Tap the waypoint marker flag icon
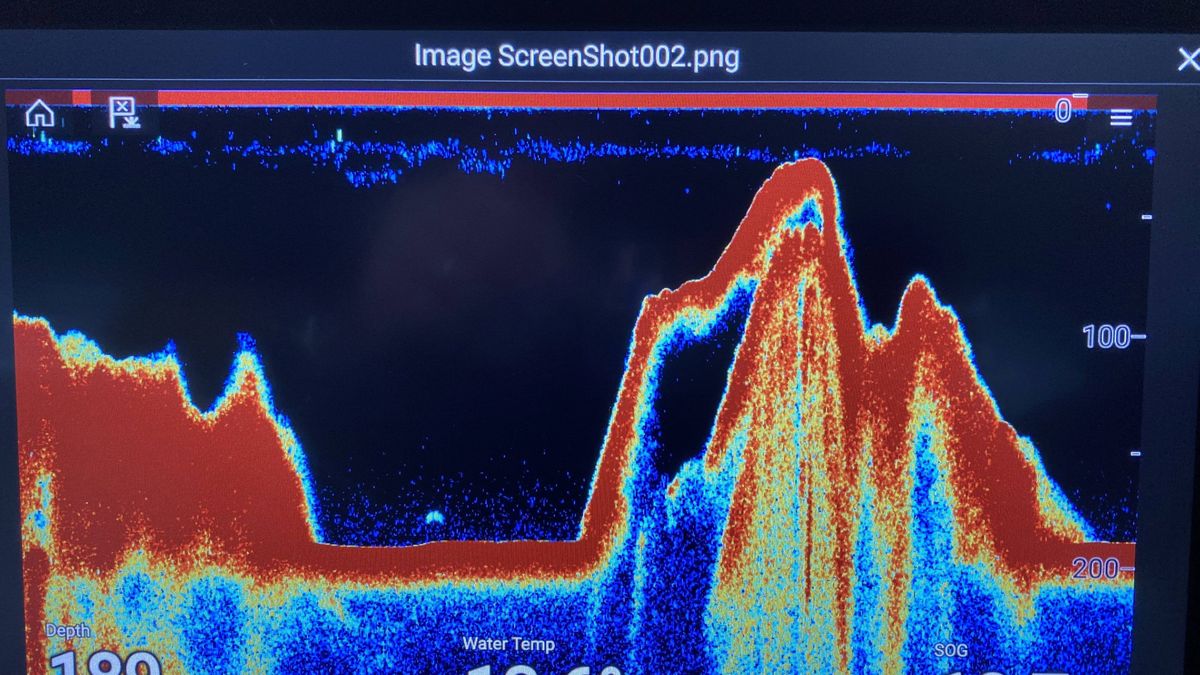Screen dimensions: 1200x675 click(123, 113)
